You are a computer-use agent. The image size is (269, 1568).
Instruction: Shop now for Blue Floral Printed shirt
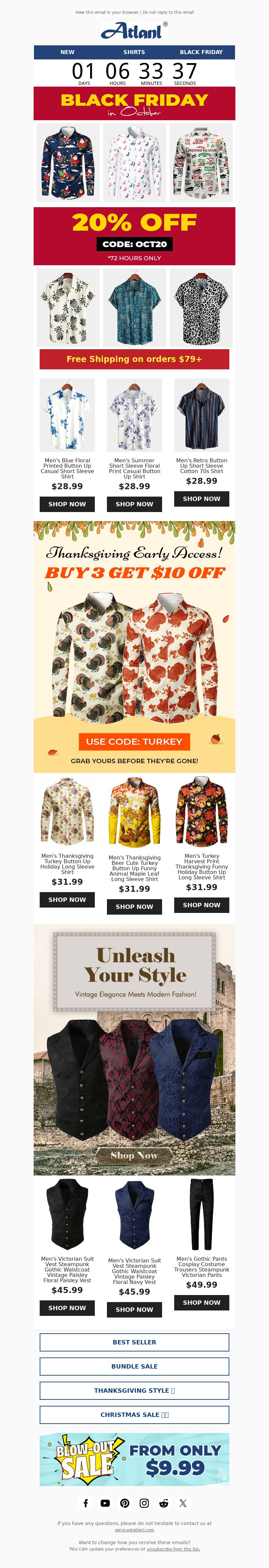[x=67, y=504]
